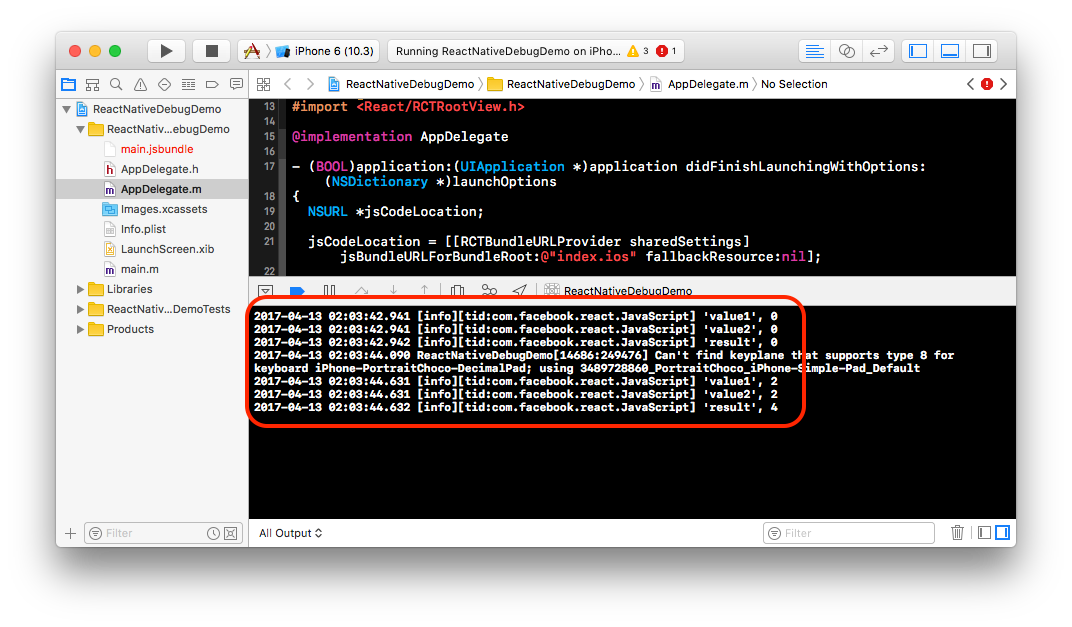1072x627 pixels.
Task: Collapse the ReactNativ...ebugDemo group folder
Action: pyautogui.click(x=81, y=129)
